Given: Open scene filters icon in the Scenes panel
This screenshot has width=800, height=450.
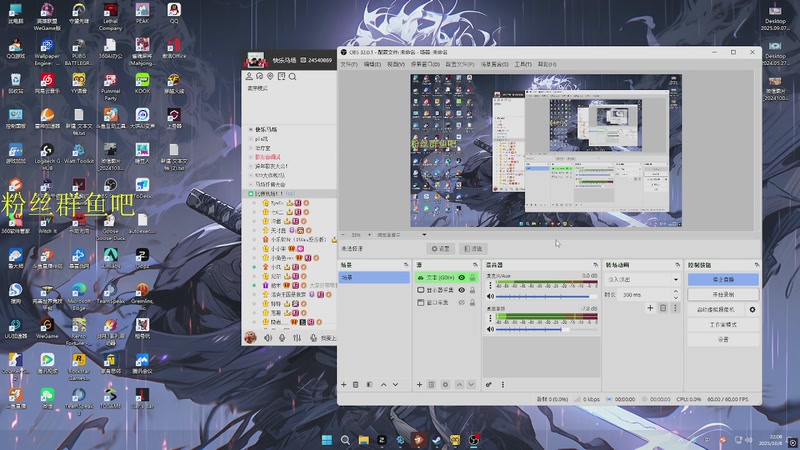Looking at the screenshot, I should [x=369, y=385].
